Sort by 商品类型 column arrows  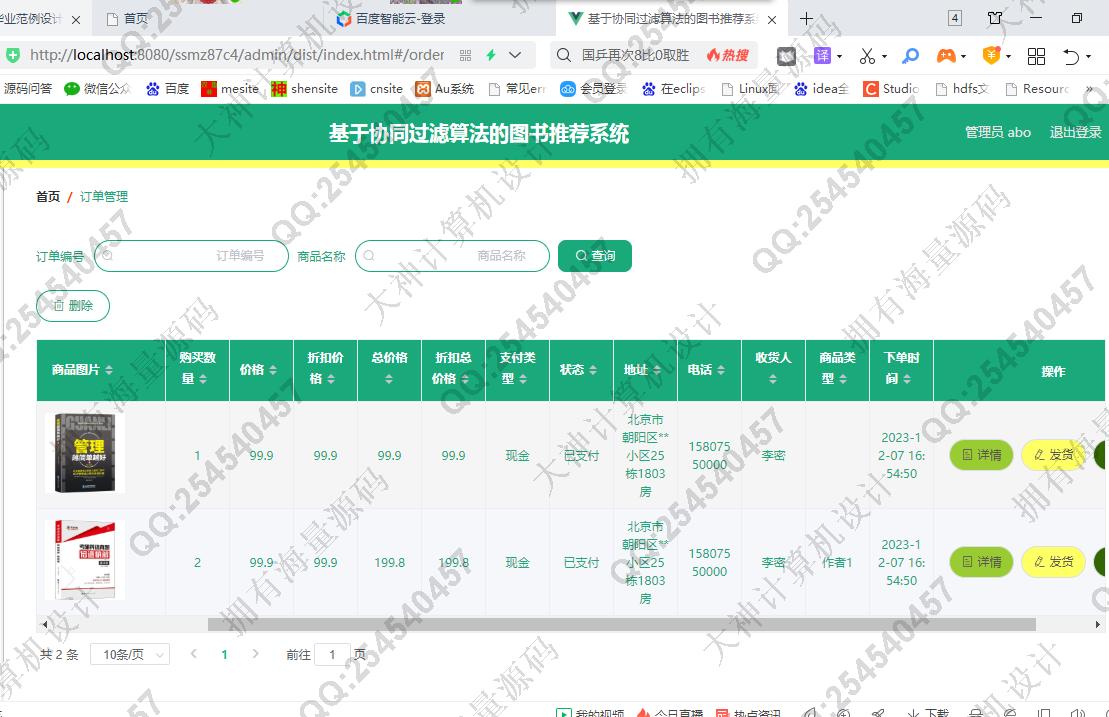click(843, 379)
